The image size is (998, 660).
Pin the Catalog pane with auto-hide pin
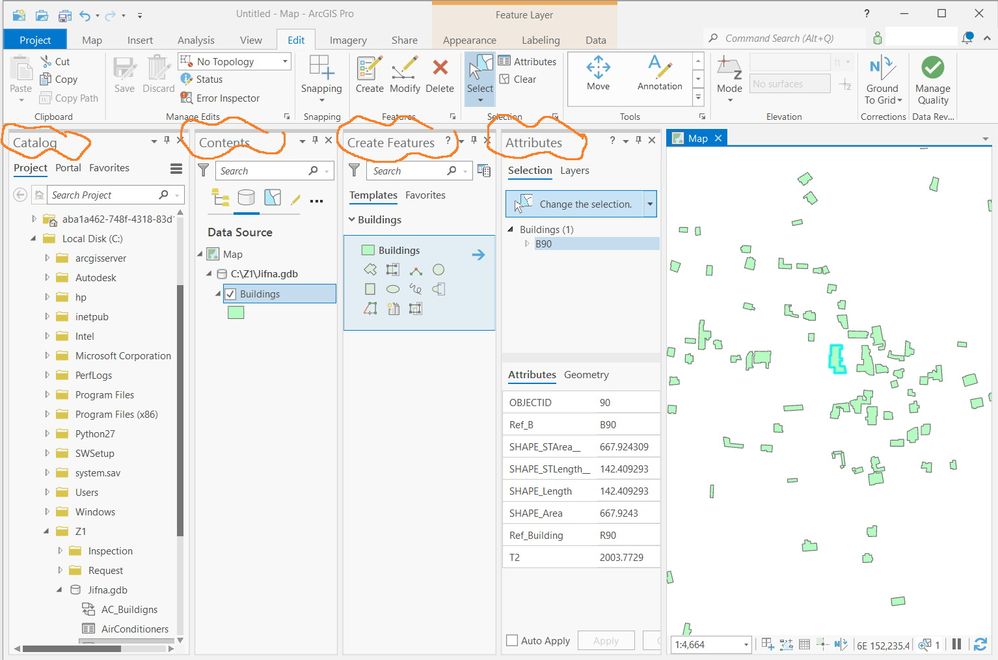(x=167, y=140)
